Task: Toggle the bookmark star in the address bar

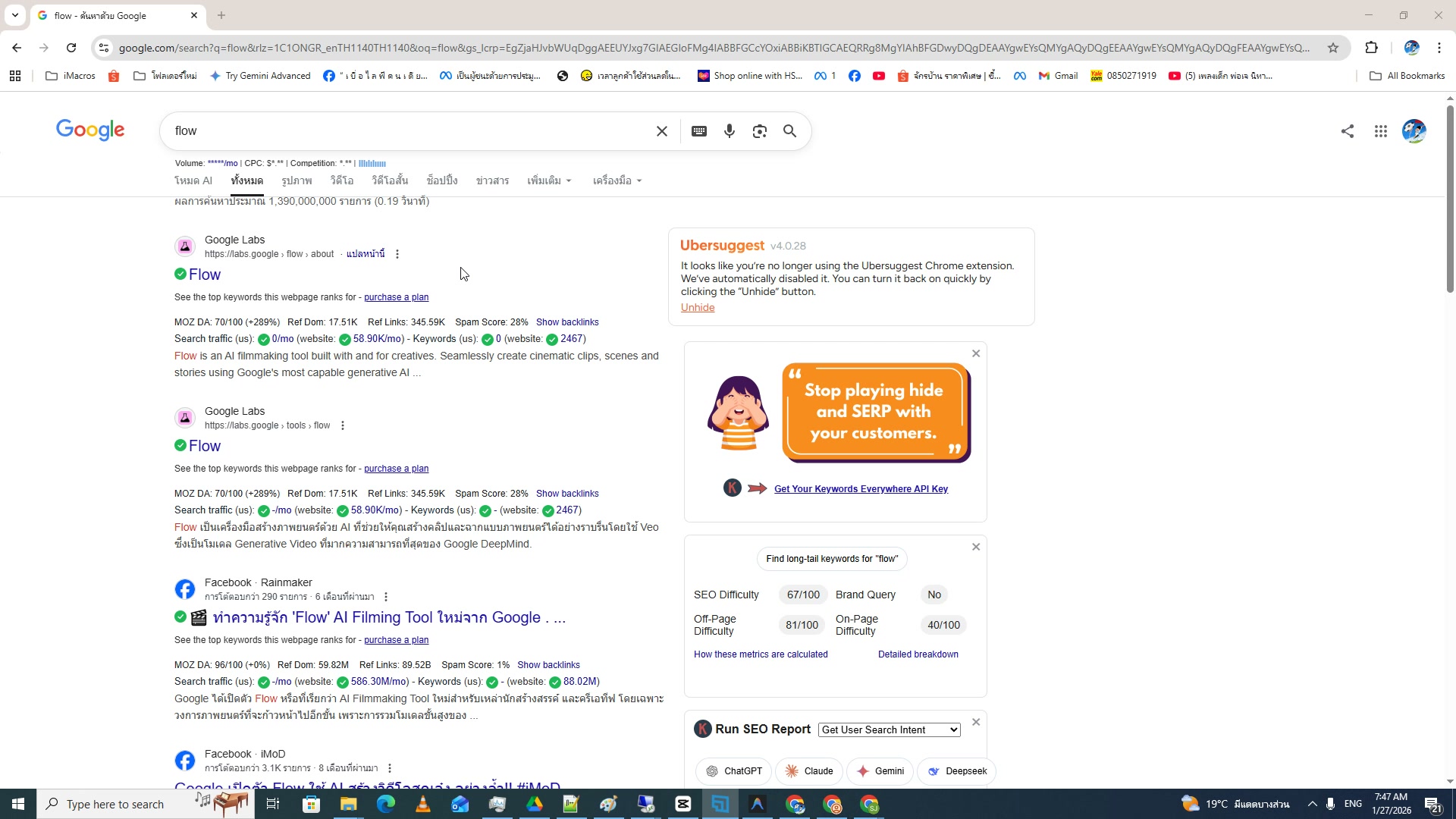Action: click(1334, 47)
